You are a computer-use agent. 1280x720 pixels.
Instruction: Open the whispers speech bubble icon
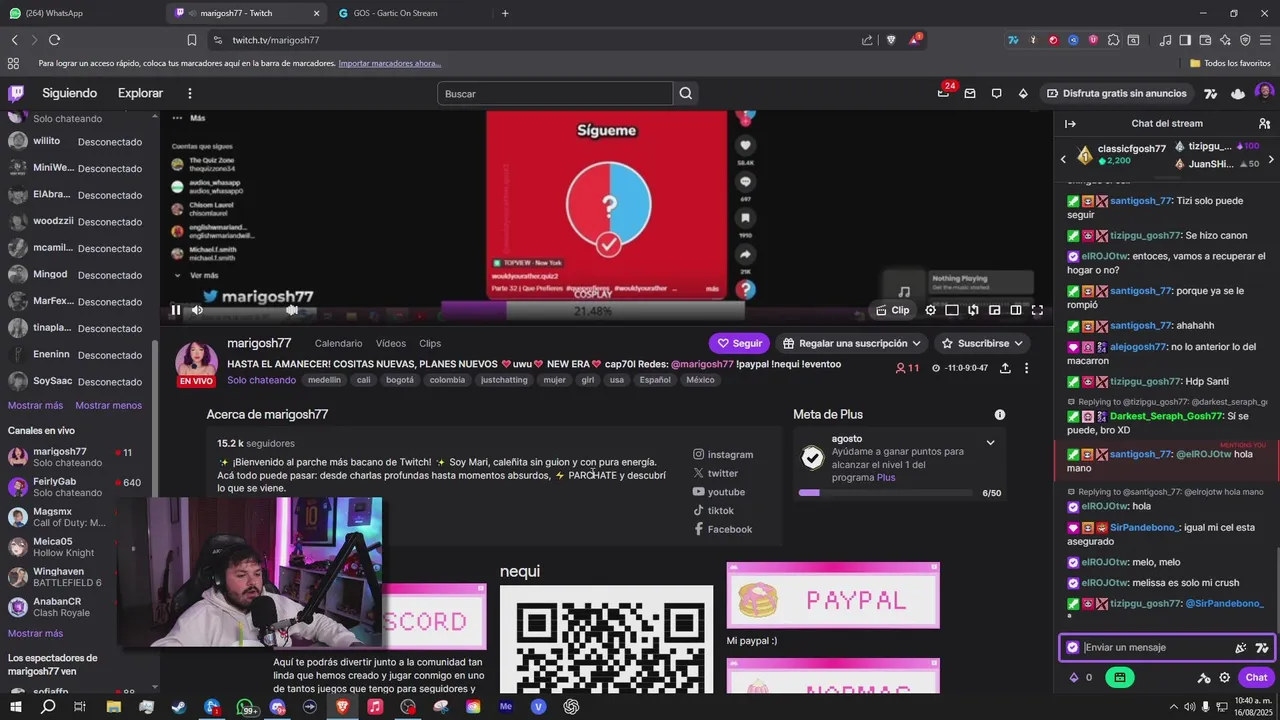coord(996,93)
